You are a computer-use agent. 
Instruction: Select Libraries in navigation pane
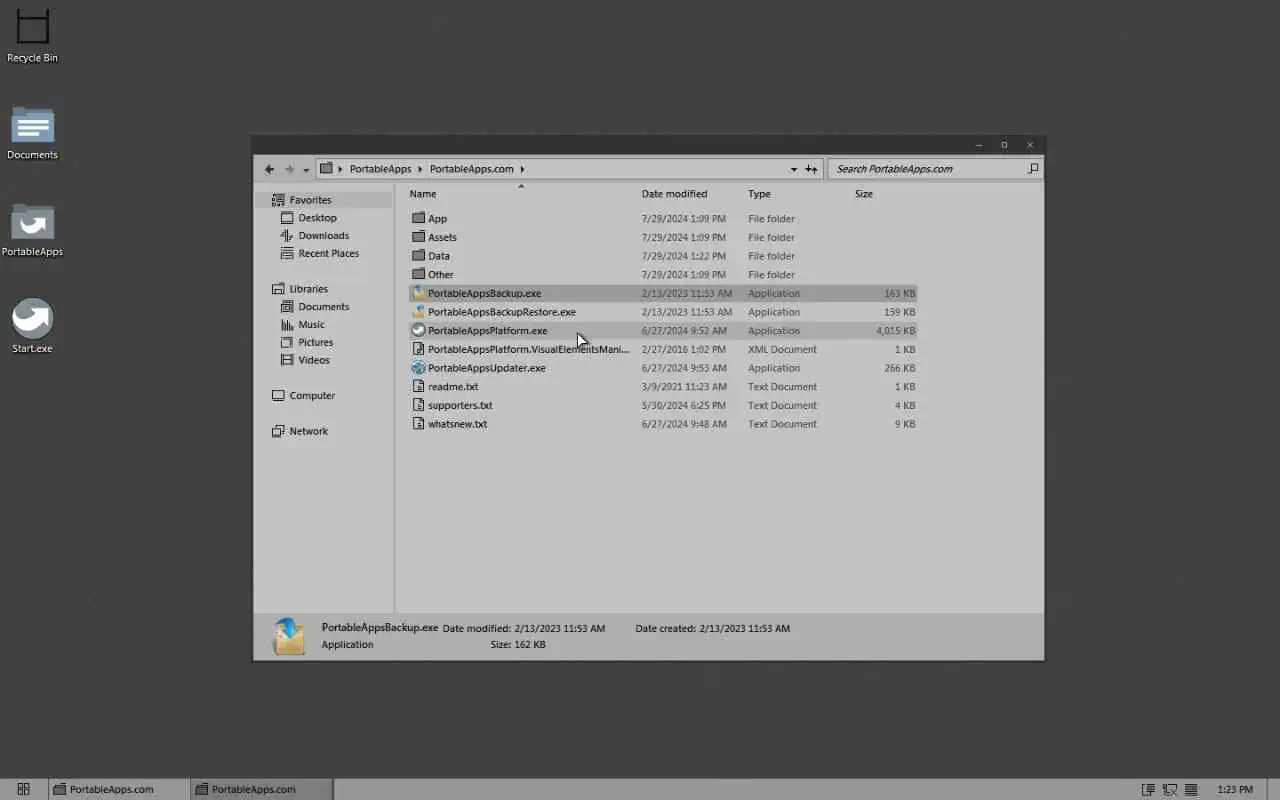pos(308,289)
